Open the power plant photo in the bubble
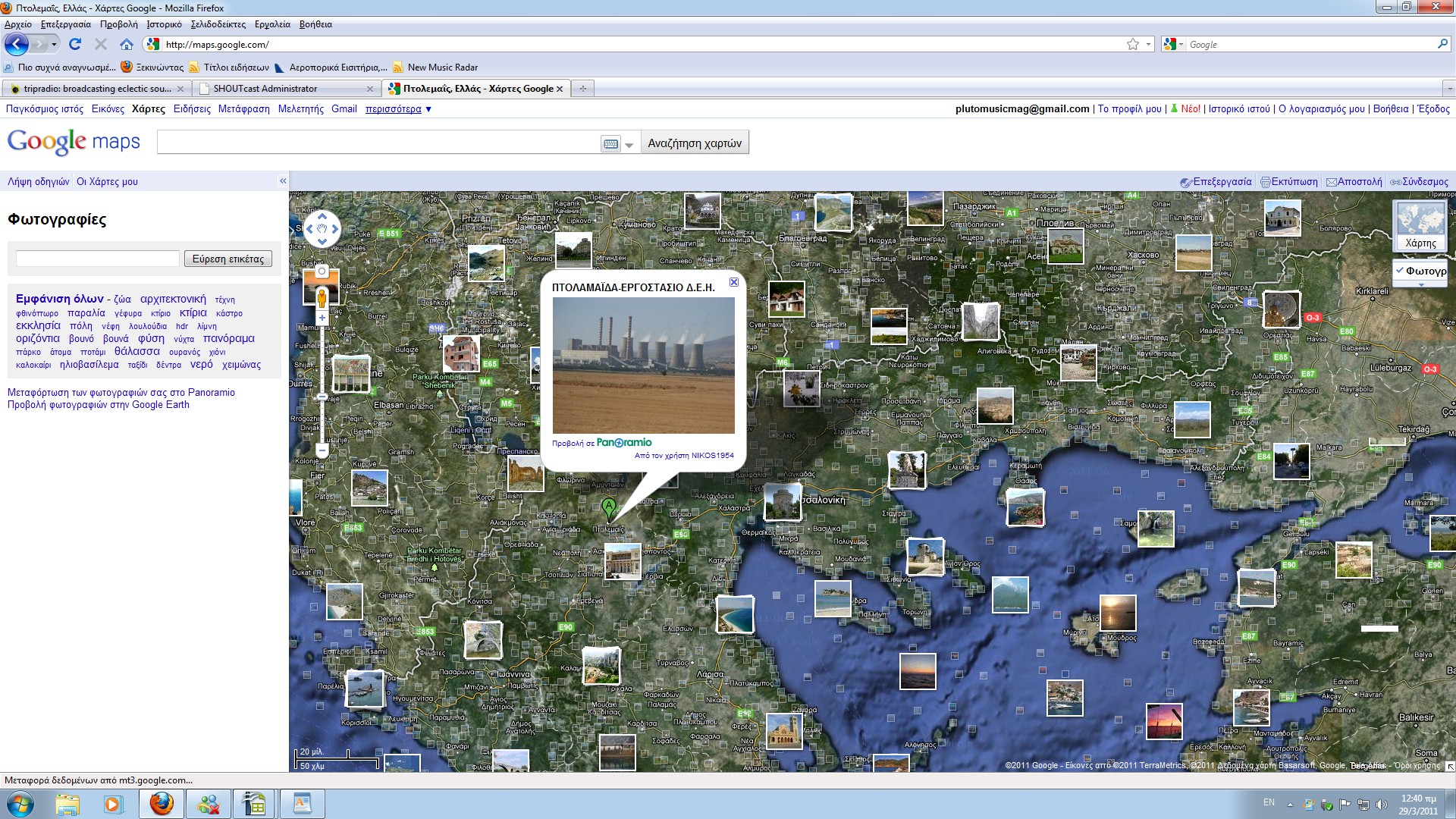Image resolution: width=1456 pixels, height=819 pixels. click(643, 366)
